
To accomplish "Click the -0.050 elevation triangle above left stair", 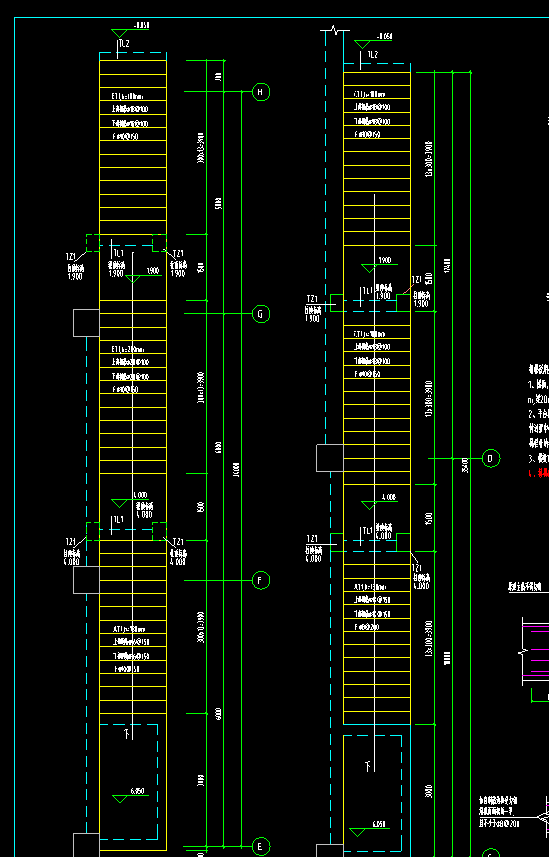I will tap(119, 33).
